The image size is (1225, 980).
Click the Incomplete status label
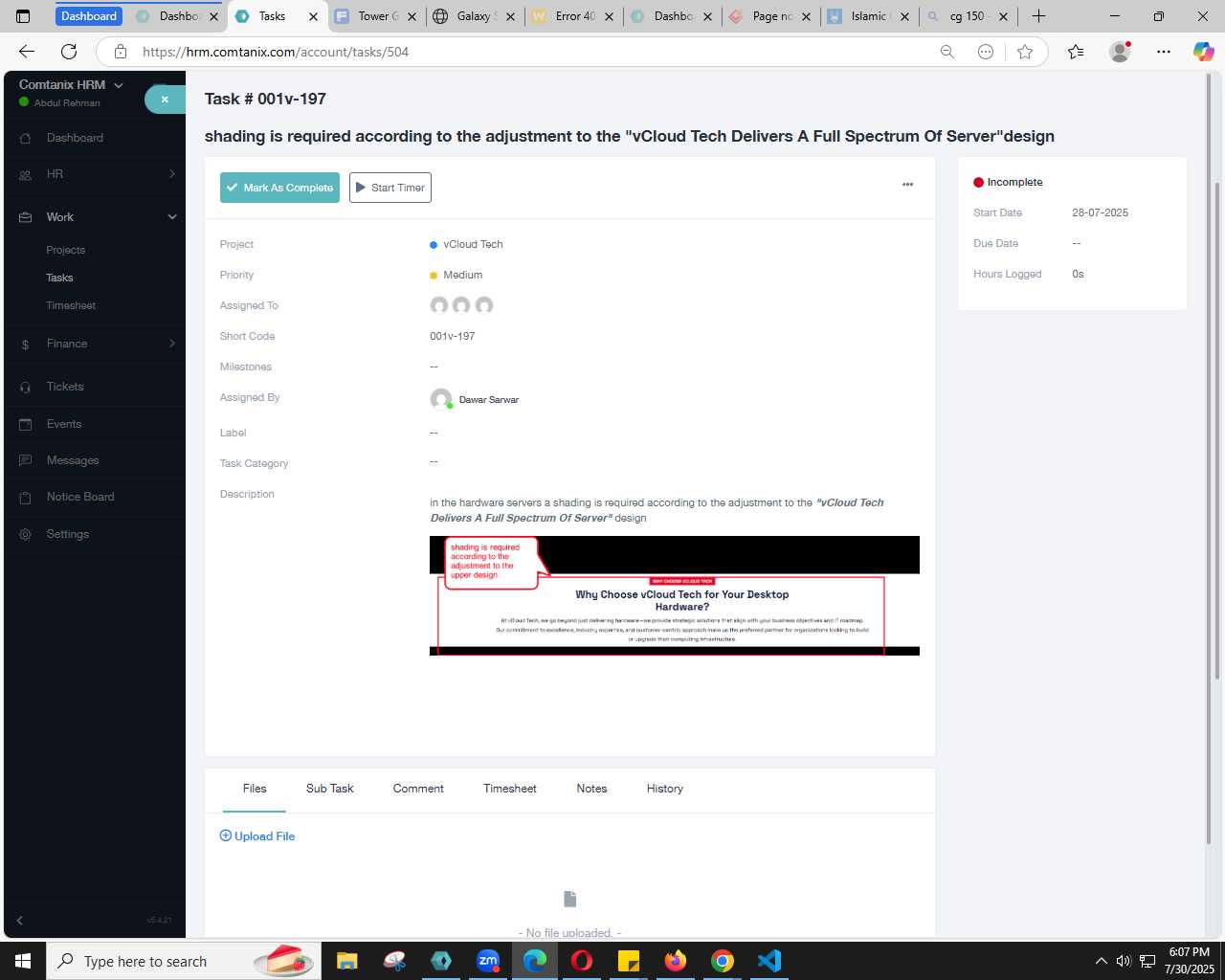click(x=1014, y=182)
